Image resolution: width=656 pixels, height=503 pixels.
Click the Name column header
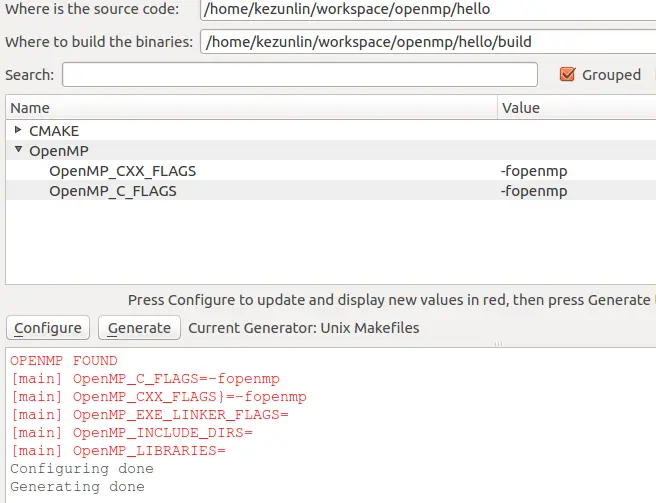point(251,108)
